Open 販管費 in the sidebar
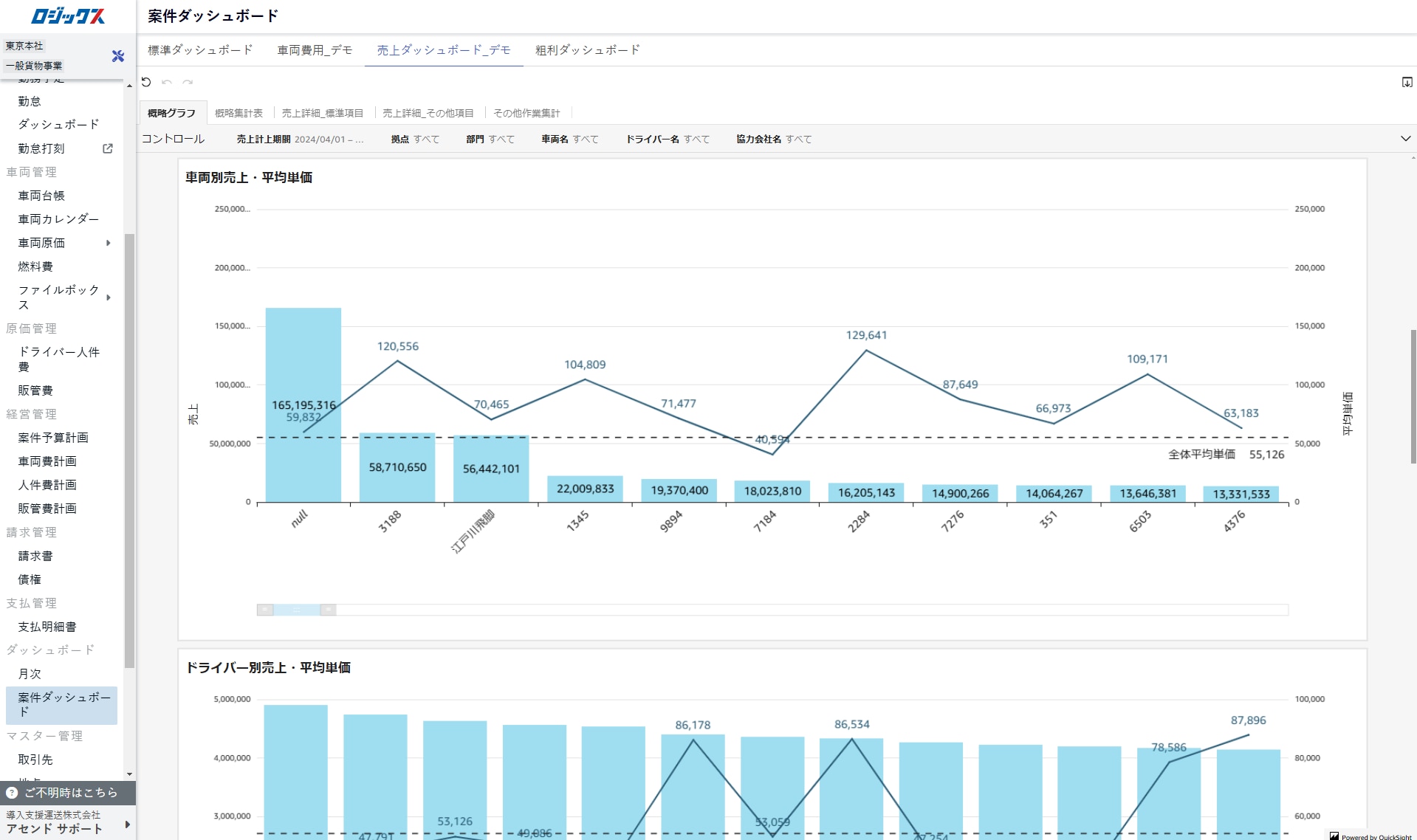 point(35,390)
